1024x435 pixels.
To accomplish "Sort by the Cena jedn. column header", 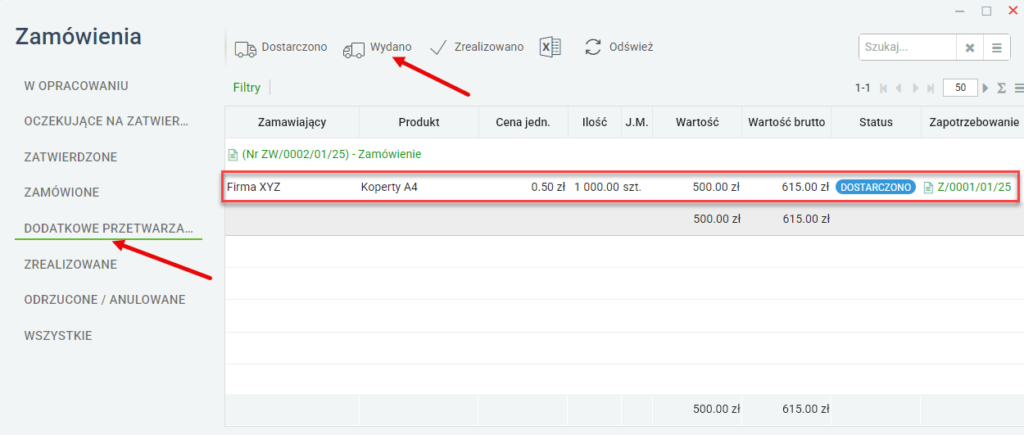I will [x=523, y=122].
